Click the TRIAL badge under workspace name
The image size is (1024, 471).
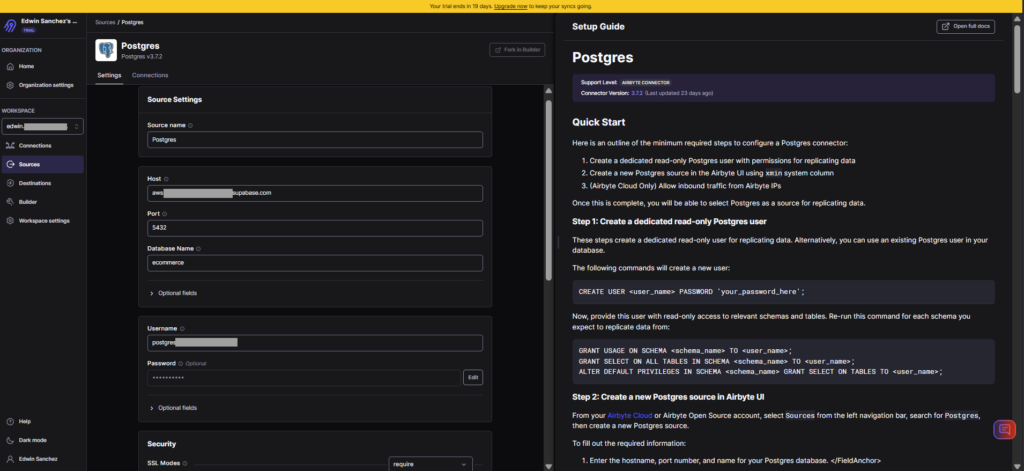(x=29, y=30)
